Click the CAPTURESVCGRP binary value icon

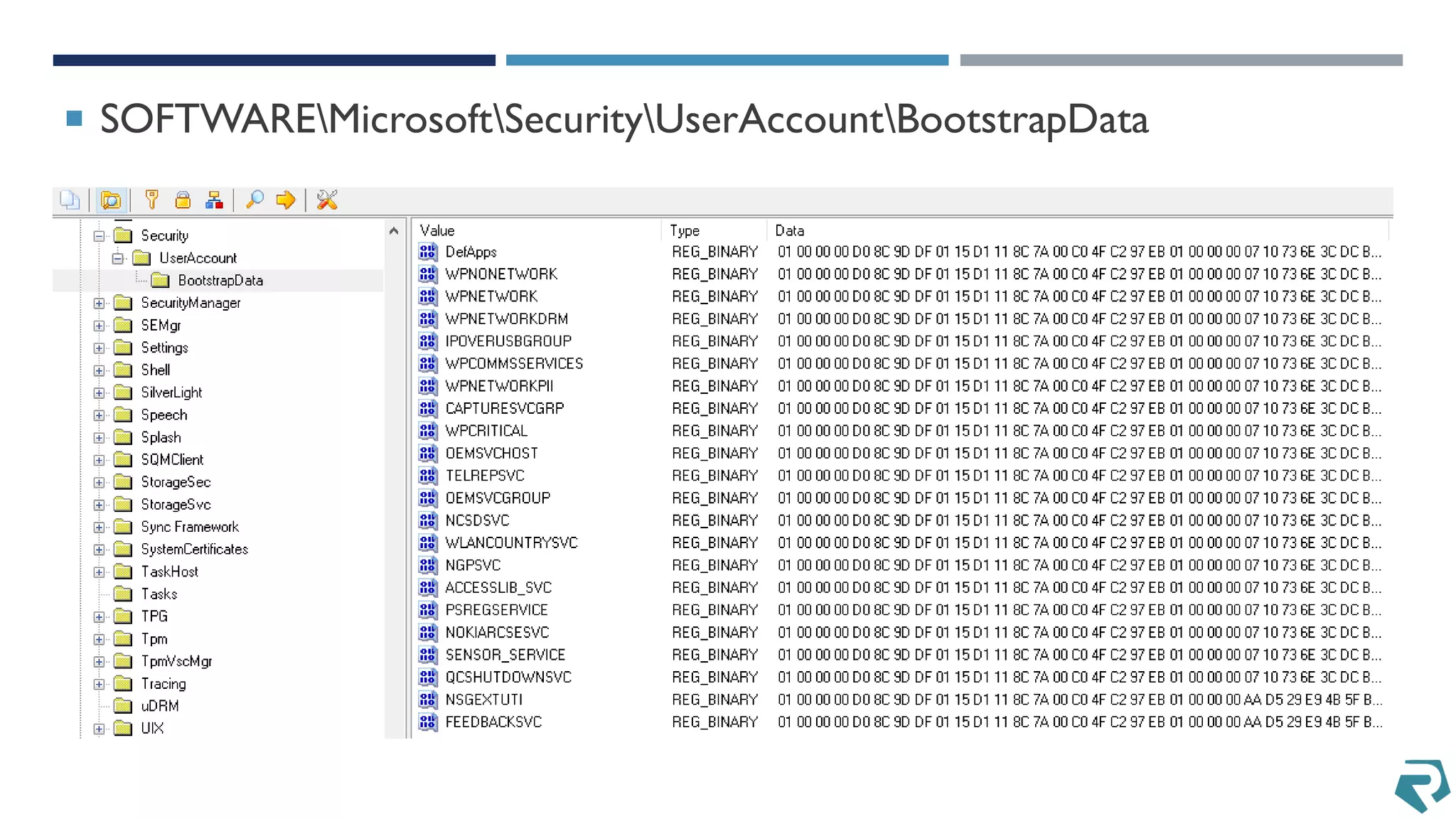coord(427,408)
